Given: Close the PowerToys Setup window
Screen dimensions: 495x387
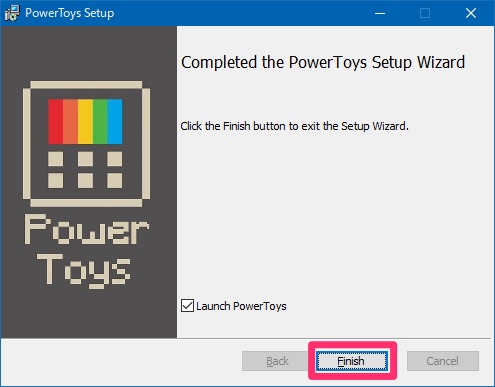Looking at the screenshot, I should [x=471, y=13].
